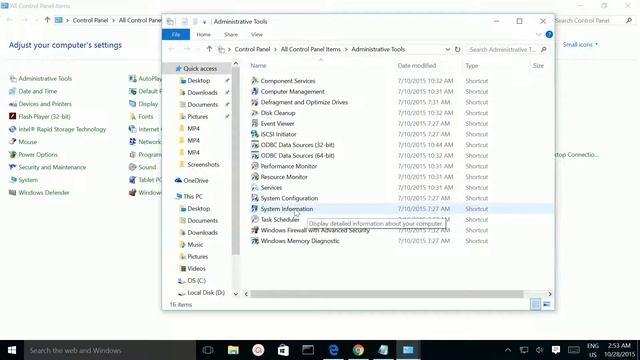Screen dimensions: 640x360
Task: Select Windows Firewall with Advanced Security icon
Action: [x=255, y=230]
